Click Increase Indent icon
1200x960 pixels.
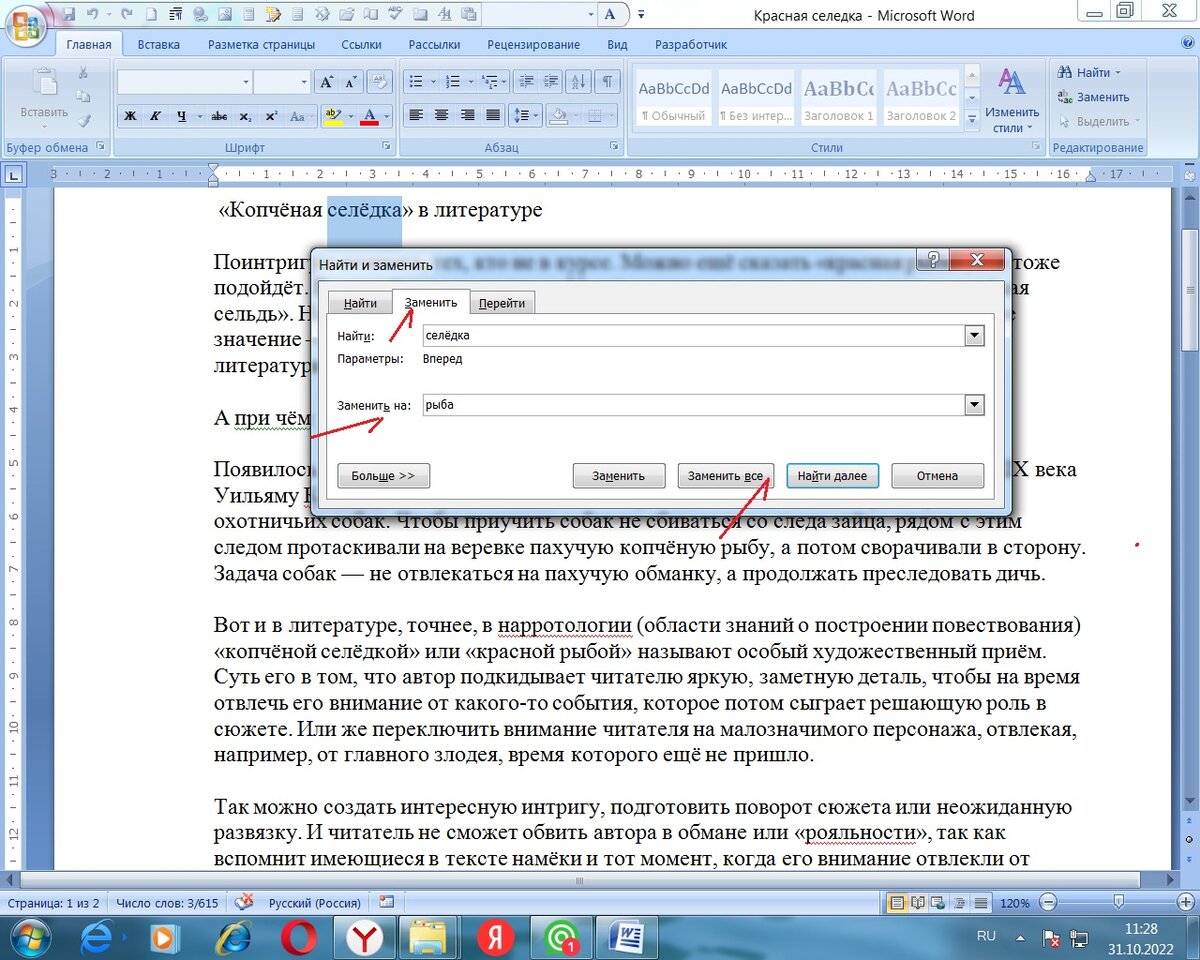(x=551, y=82)
